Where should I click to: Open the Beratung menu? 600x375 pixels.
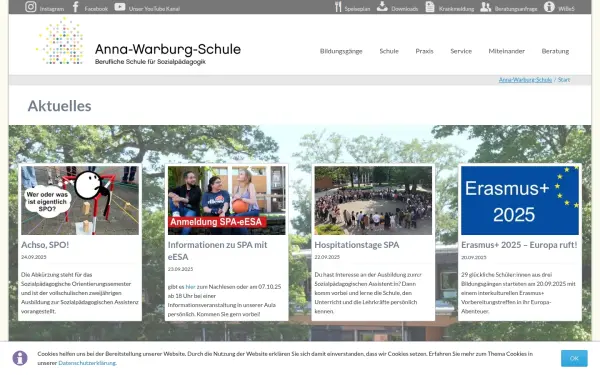tap(555, 51)
